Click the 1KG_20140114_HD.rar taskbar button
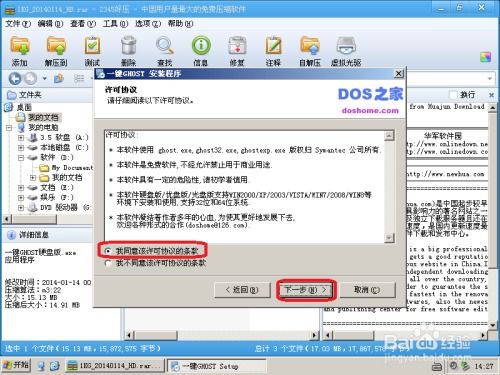The height and width of the screenshot is (375, 500). point(115,366)
